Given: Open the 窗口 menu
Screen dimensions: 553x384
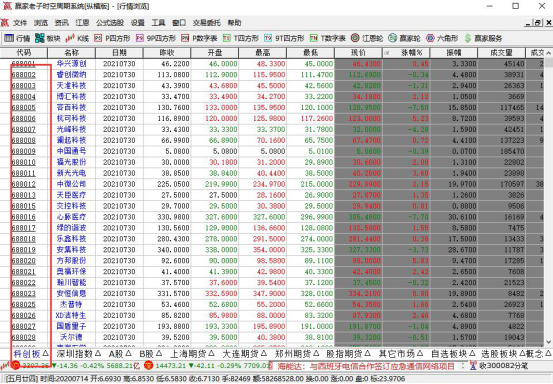Looking at the screenshot, I should coord(179,23).
